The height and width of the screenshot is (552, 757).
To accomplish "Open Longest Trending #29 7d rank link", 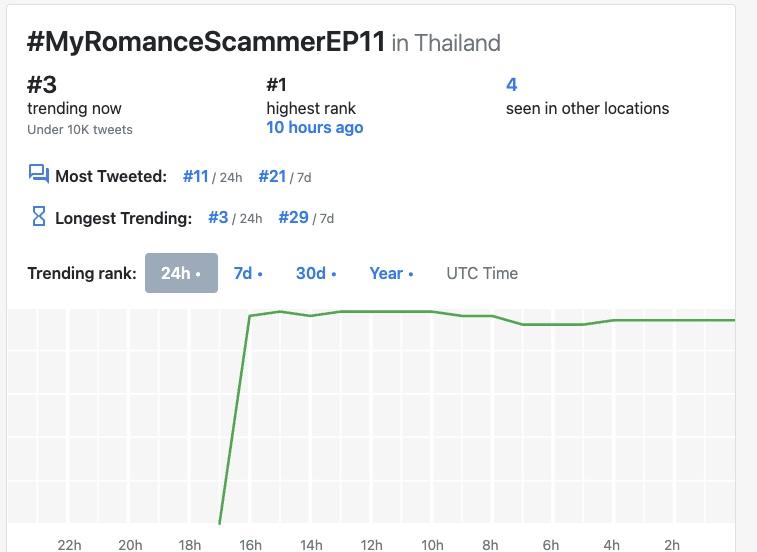I will [x=293, y=217].
